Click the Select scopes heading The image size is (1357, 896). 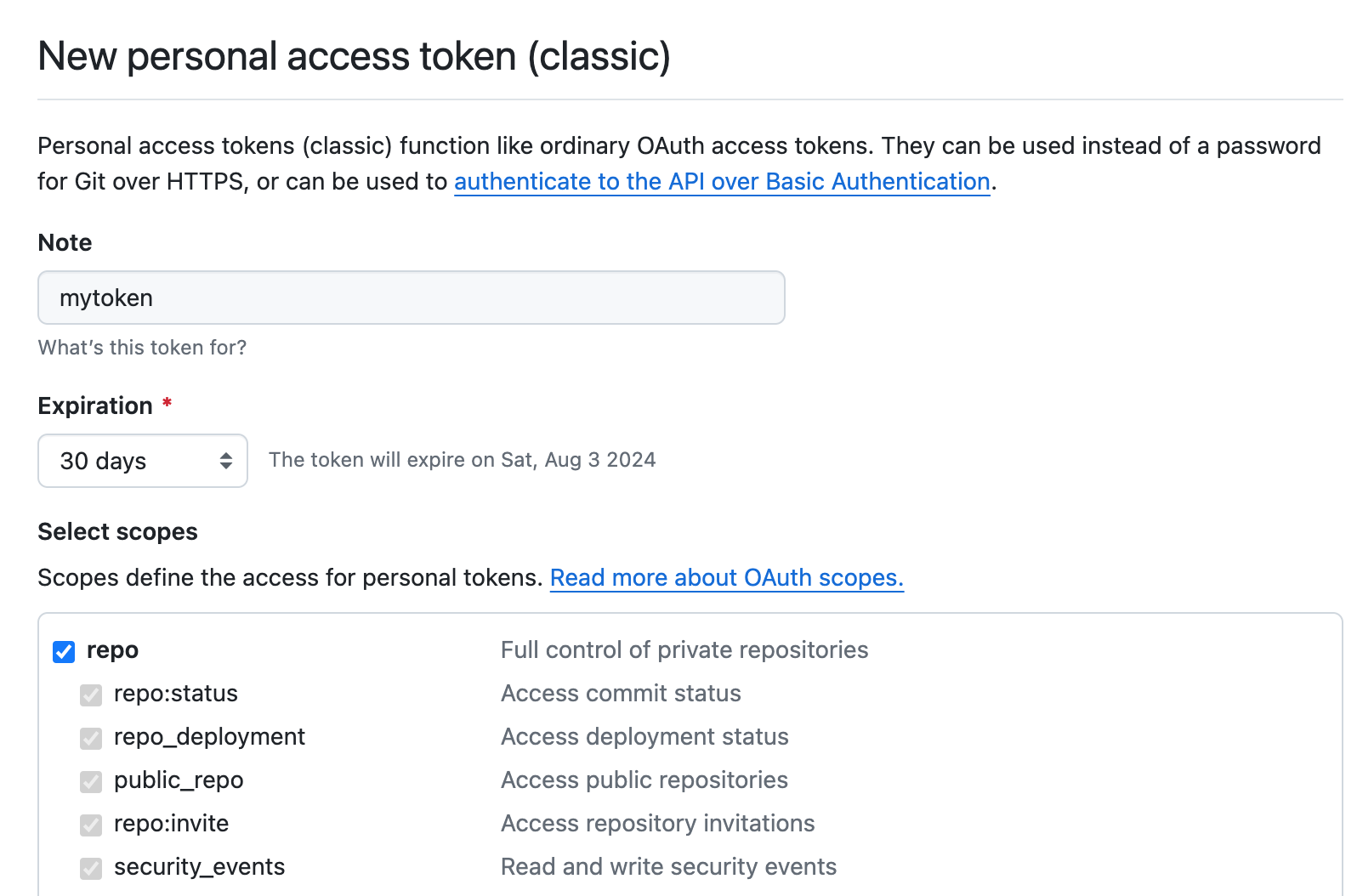[117, 531]
